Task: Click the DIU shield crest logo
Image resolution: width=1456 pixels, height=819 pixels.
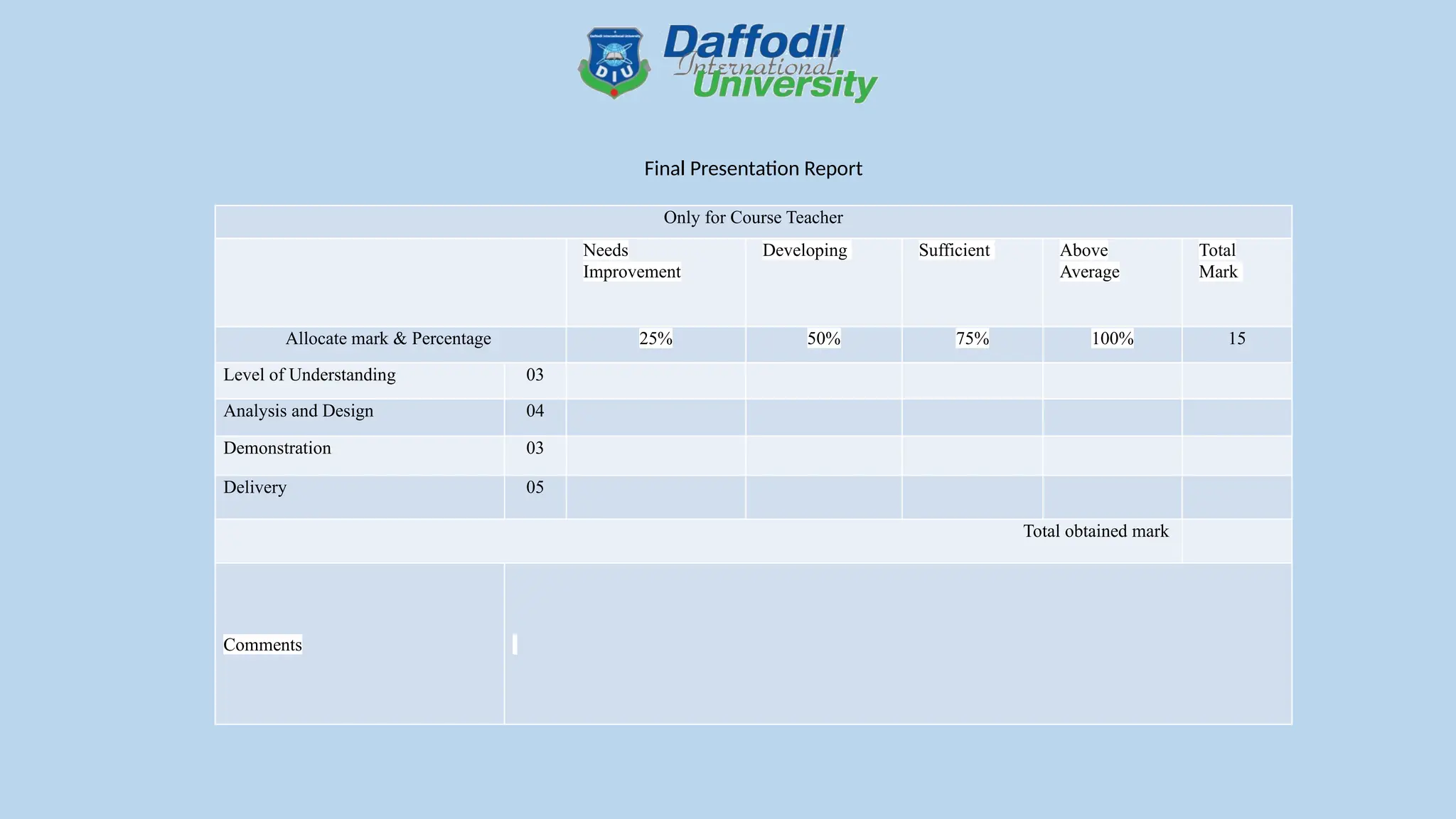Action: [x=614, y=63]
